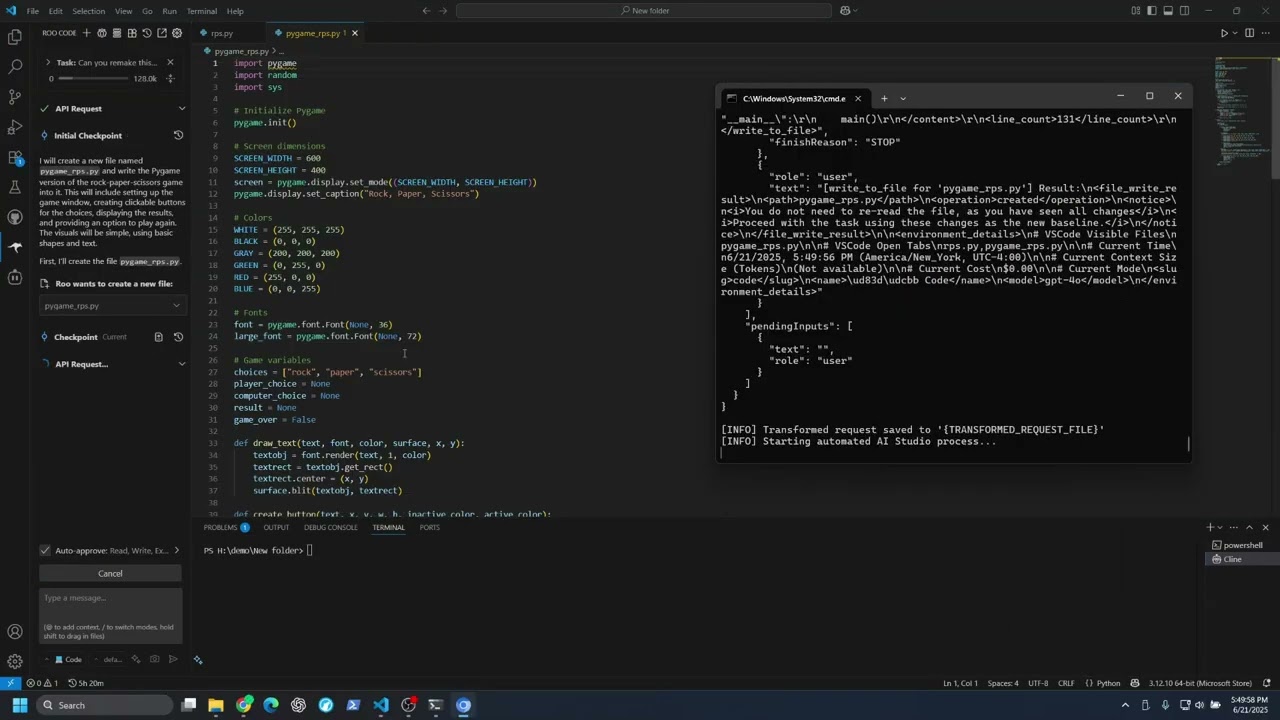Select the Roo Code kangaroo icon
The width and height of the screenshot is (1280, 720).
[x=15, y=247]
